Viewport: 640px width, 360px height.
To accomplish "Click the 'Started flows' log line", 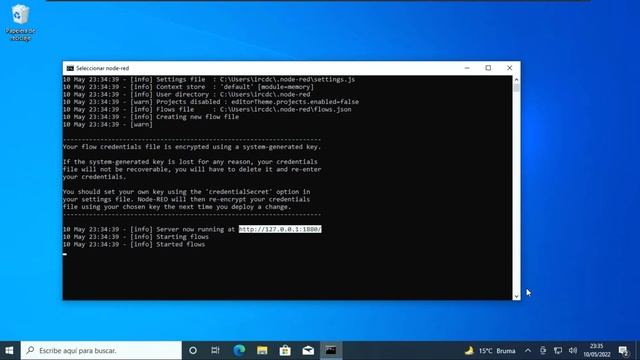I will point(134,244).
